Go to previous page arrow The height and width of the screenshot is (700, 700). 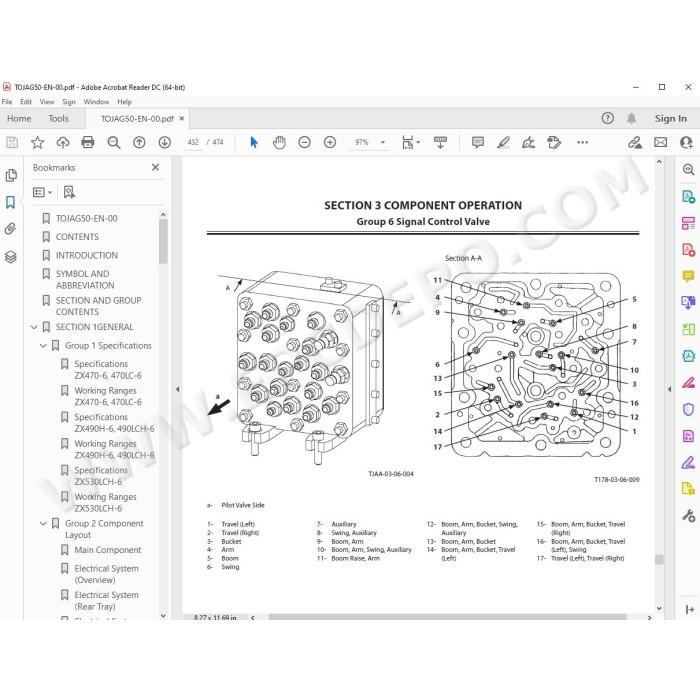139,142
